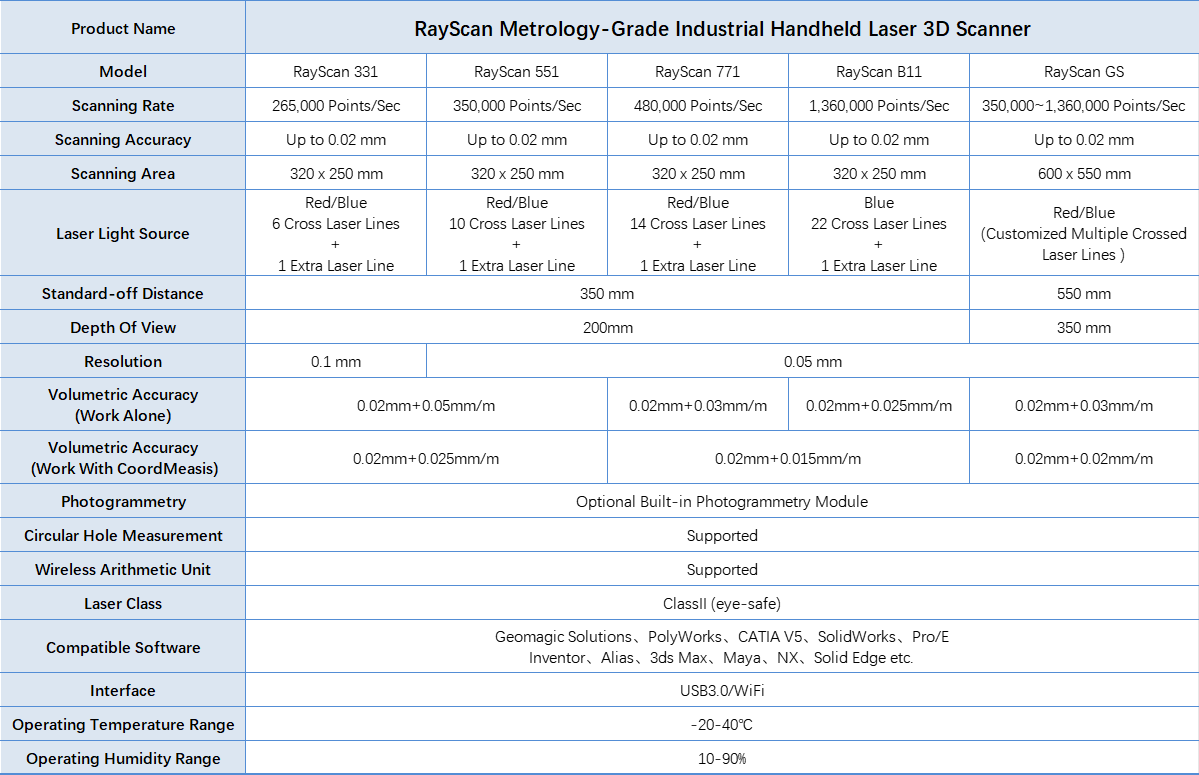
Task: Click the '350,000 Points/Sec' value
Action: [x=517, y=105]
